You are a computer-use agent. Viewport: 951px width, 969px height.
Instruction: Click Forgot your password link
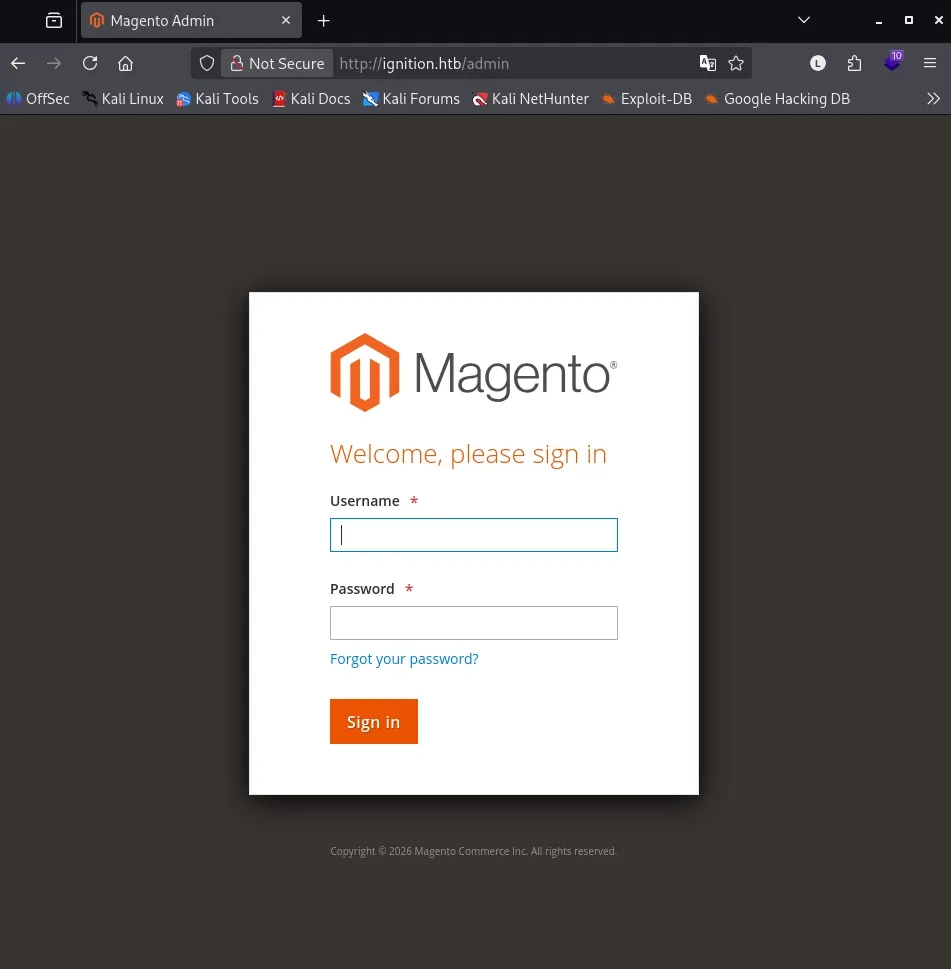(404, 659)
